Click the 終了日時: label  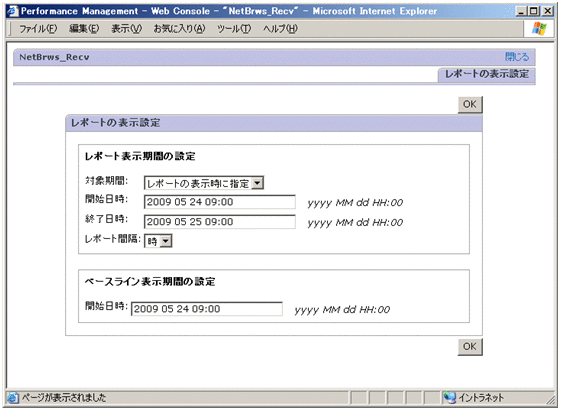(106, 219)
